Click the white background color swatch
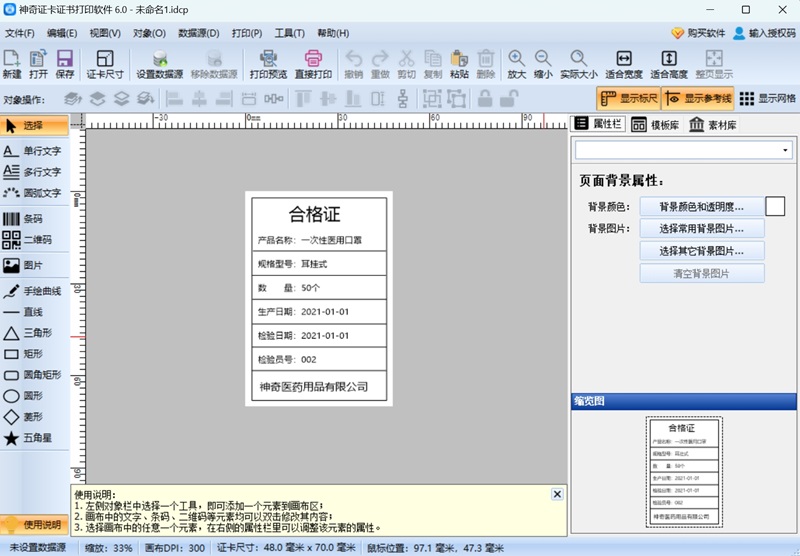The width and height of the screenshot is (800, 556). [775, 207]
